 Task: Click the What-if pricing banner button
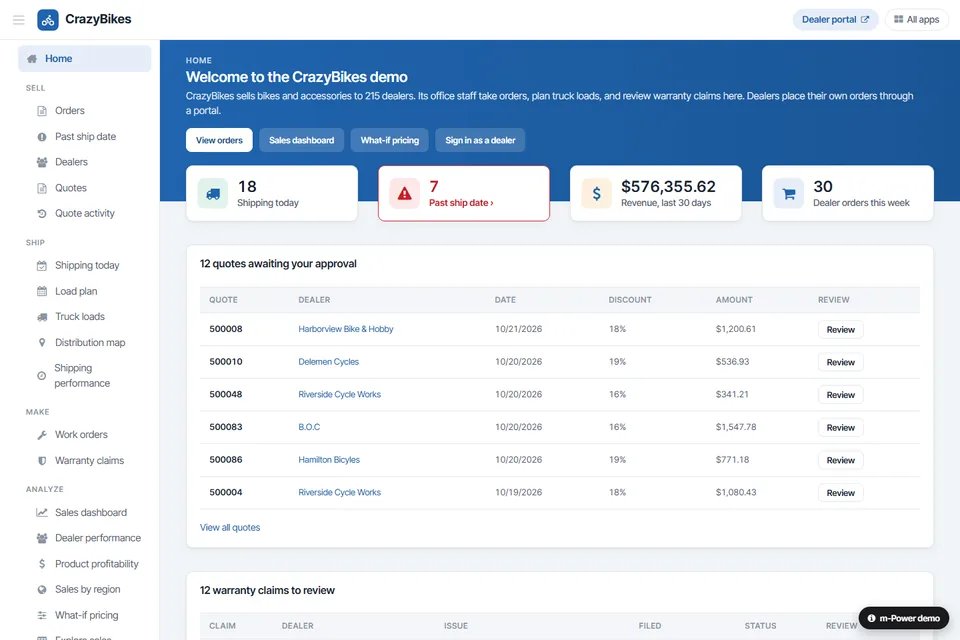click(x=389, y=140)
